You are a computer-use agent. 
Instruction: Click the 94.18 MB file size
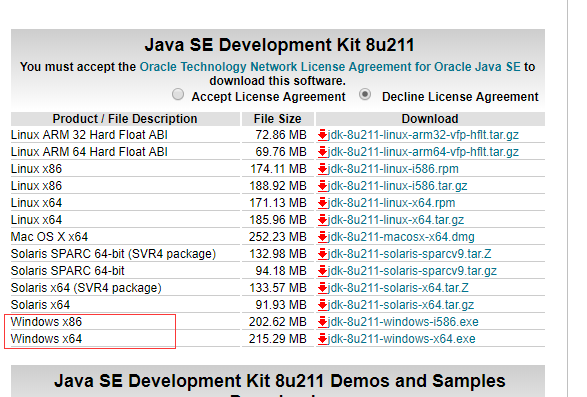(281, 271)
